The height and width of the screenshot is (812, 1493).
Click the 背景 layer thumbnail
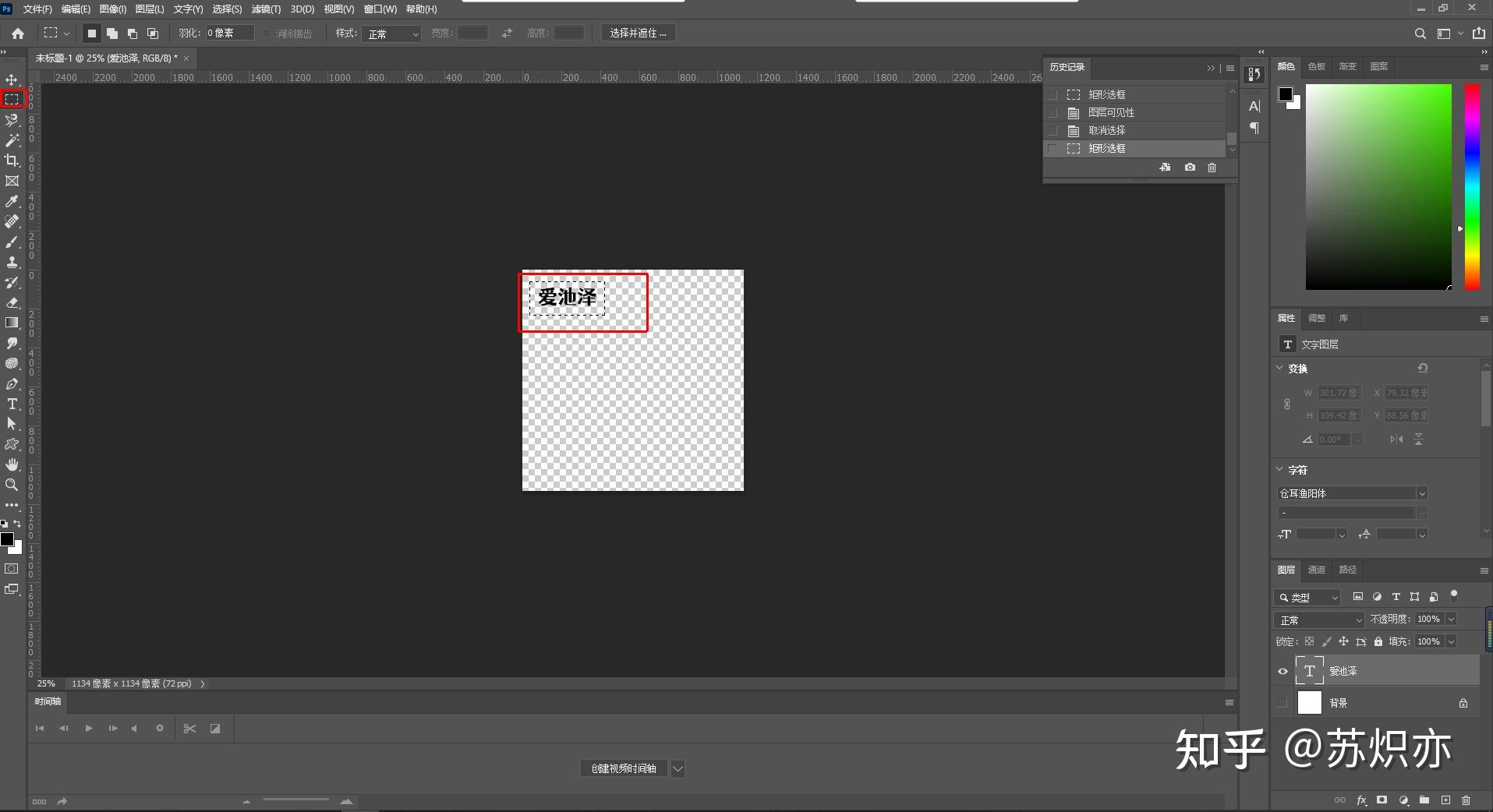[1309, 703]
